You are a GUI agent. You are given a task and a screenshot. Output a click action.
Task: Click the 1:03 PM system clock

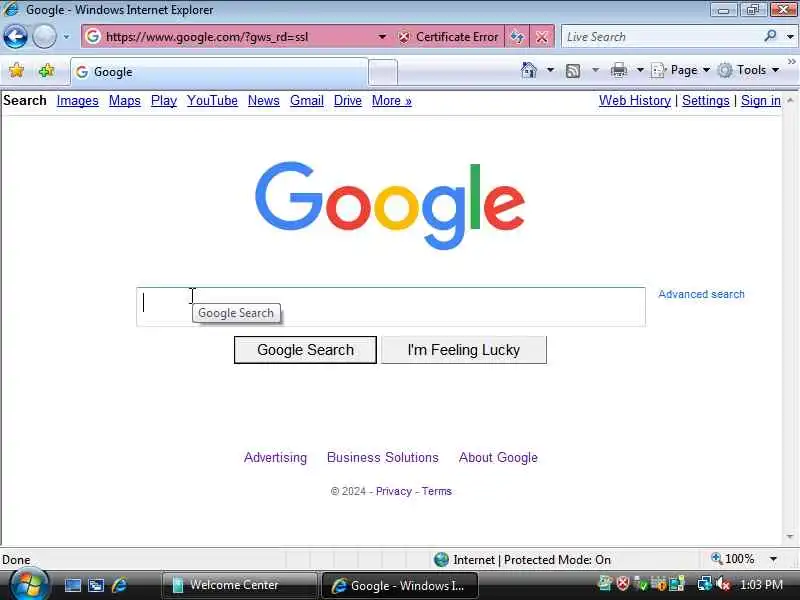(761, 585)
